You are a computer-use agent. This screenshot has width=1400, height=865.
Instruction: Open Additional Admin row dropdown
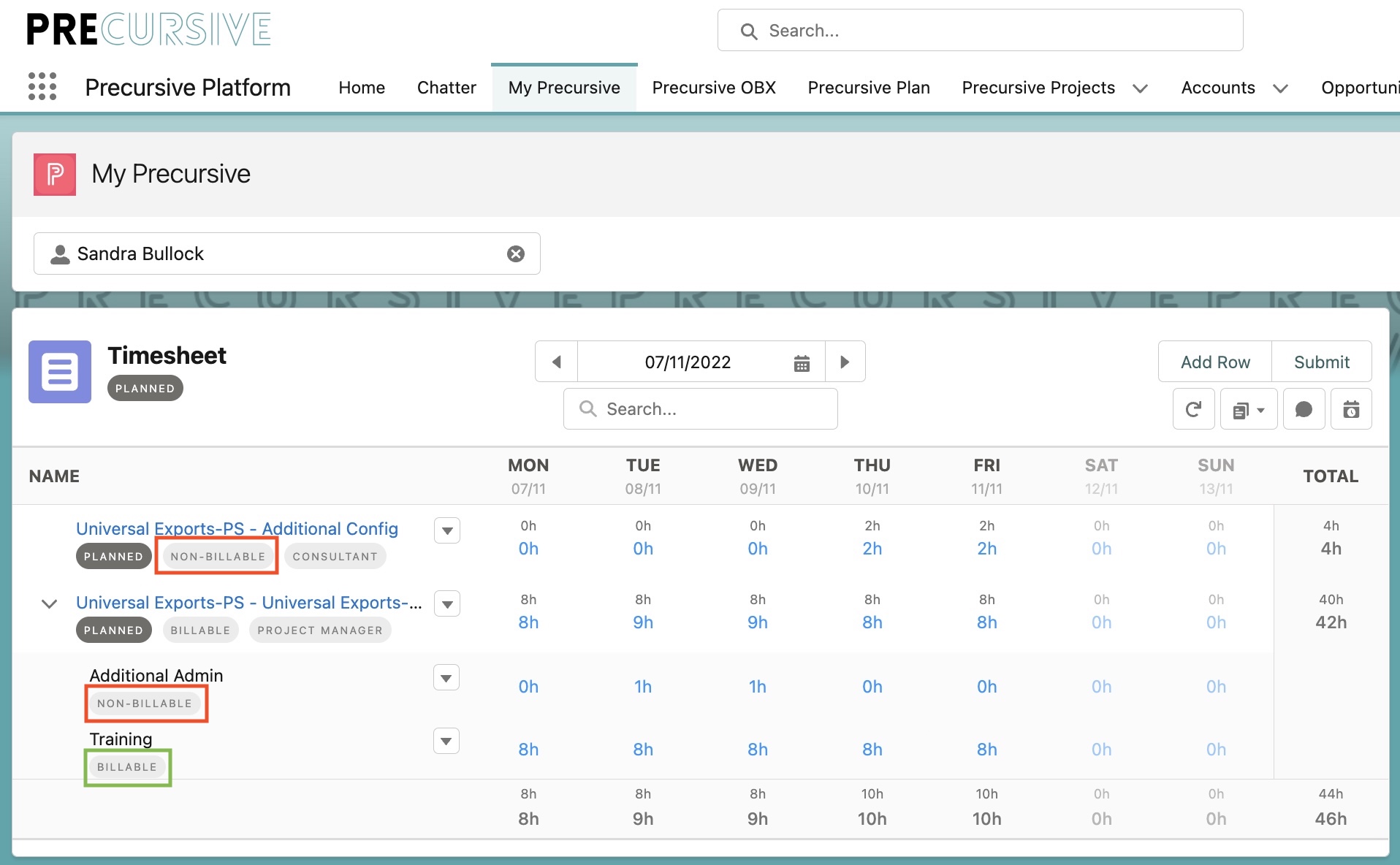446,678
